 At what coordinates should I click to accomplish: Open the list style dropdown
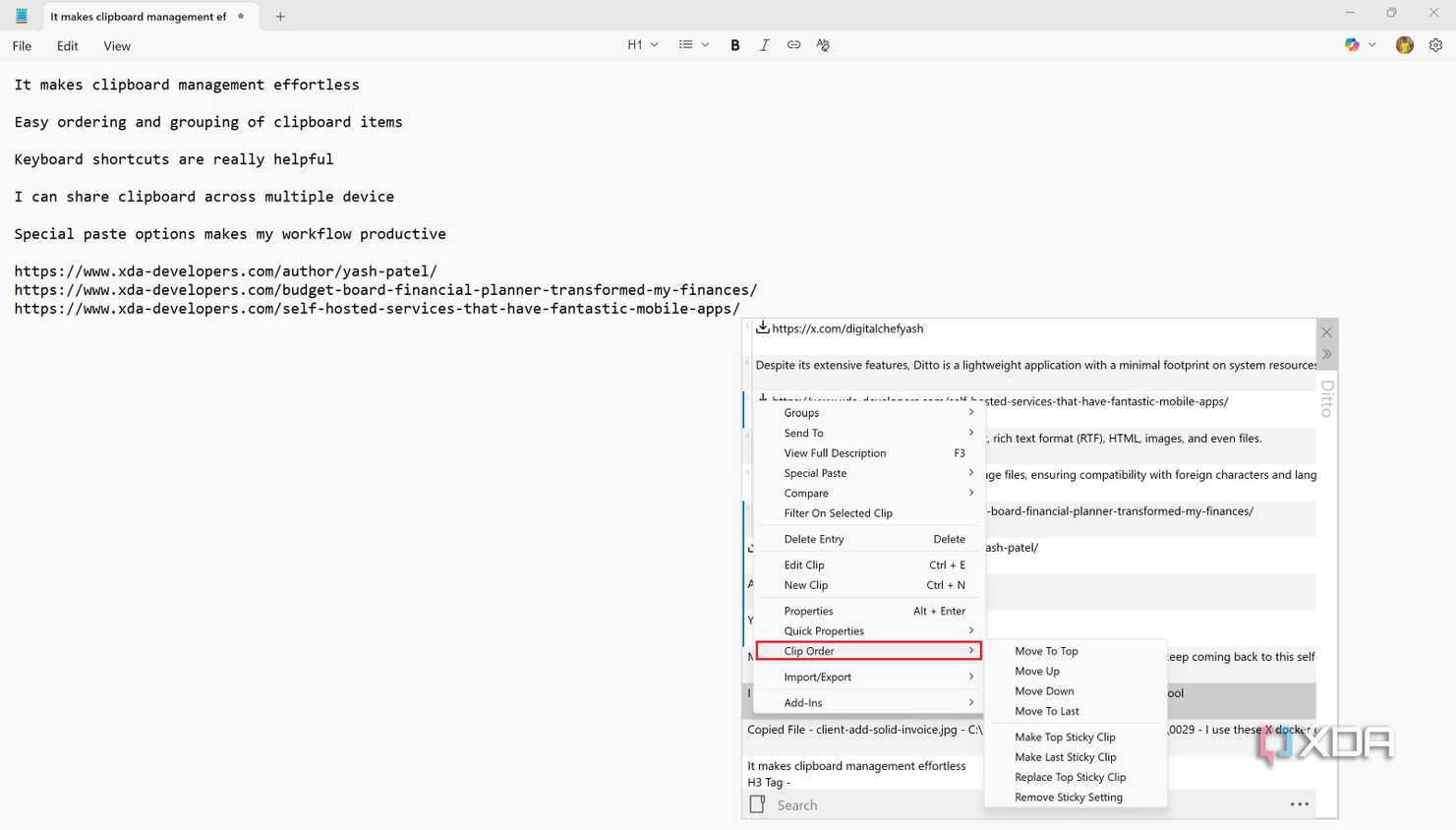[x=694, y=45]
